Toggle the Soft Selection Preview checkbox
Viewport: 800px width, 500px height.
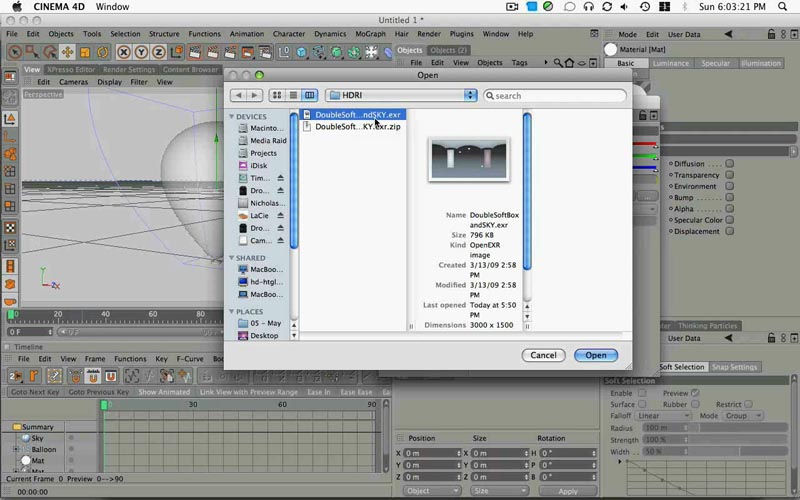[695, 393]
